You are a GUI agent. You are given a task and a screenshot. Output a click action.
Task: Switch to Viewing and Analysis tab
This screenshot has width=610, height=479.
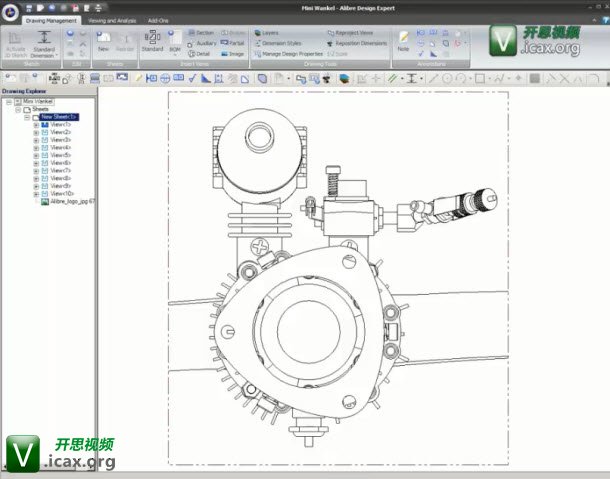click(112, 19)
